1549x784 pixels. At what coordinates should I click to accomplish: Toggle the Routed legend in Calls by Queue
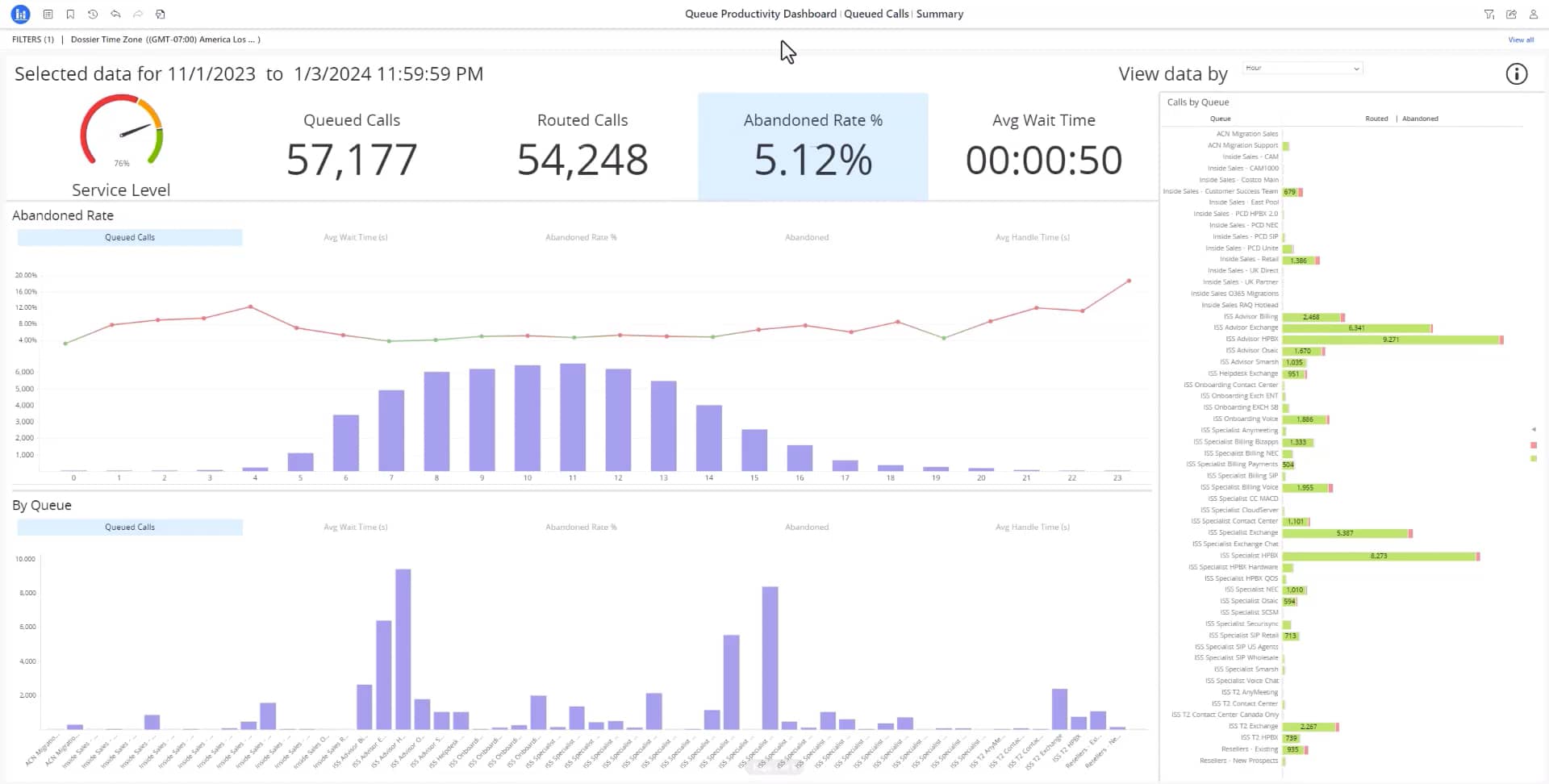1376,119
